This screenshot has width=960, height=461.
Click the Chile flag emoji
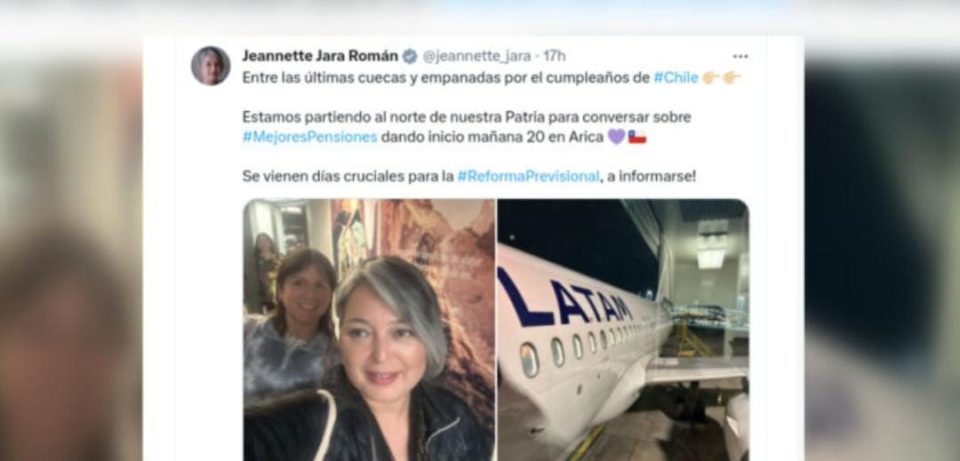[x=637, y=137]
